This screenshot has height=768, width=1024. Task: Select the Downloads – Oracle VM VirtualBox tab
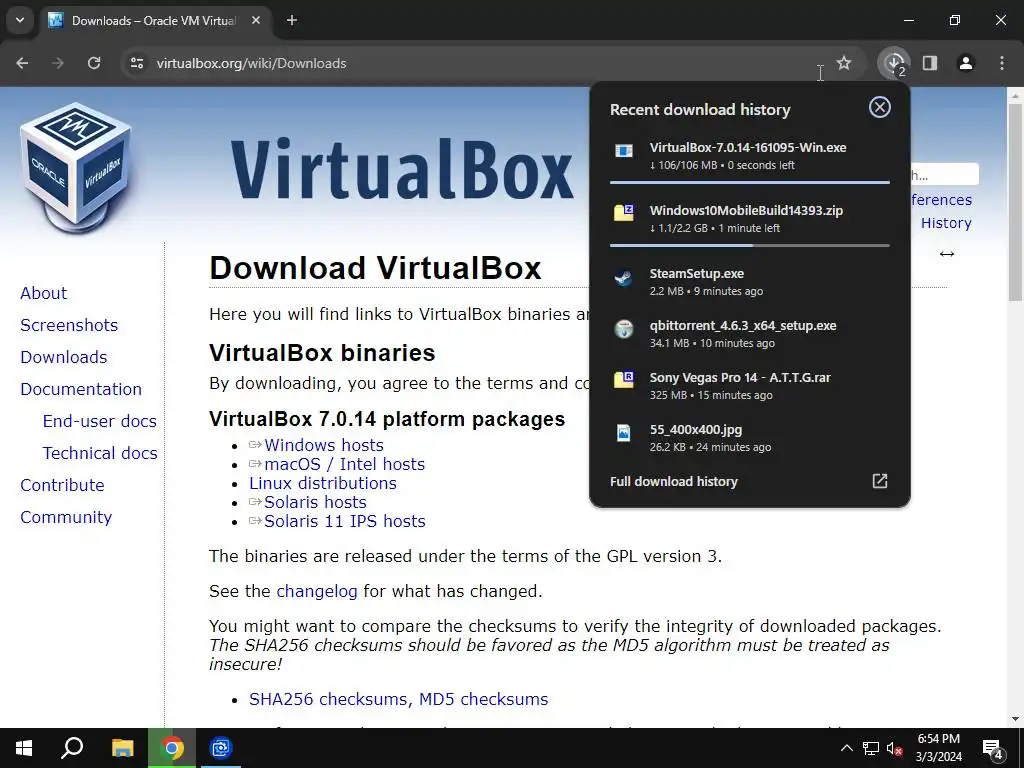click(x=154, y=20)
